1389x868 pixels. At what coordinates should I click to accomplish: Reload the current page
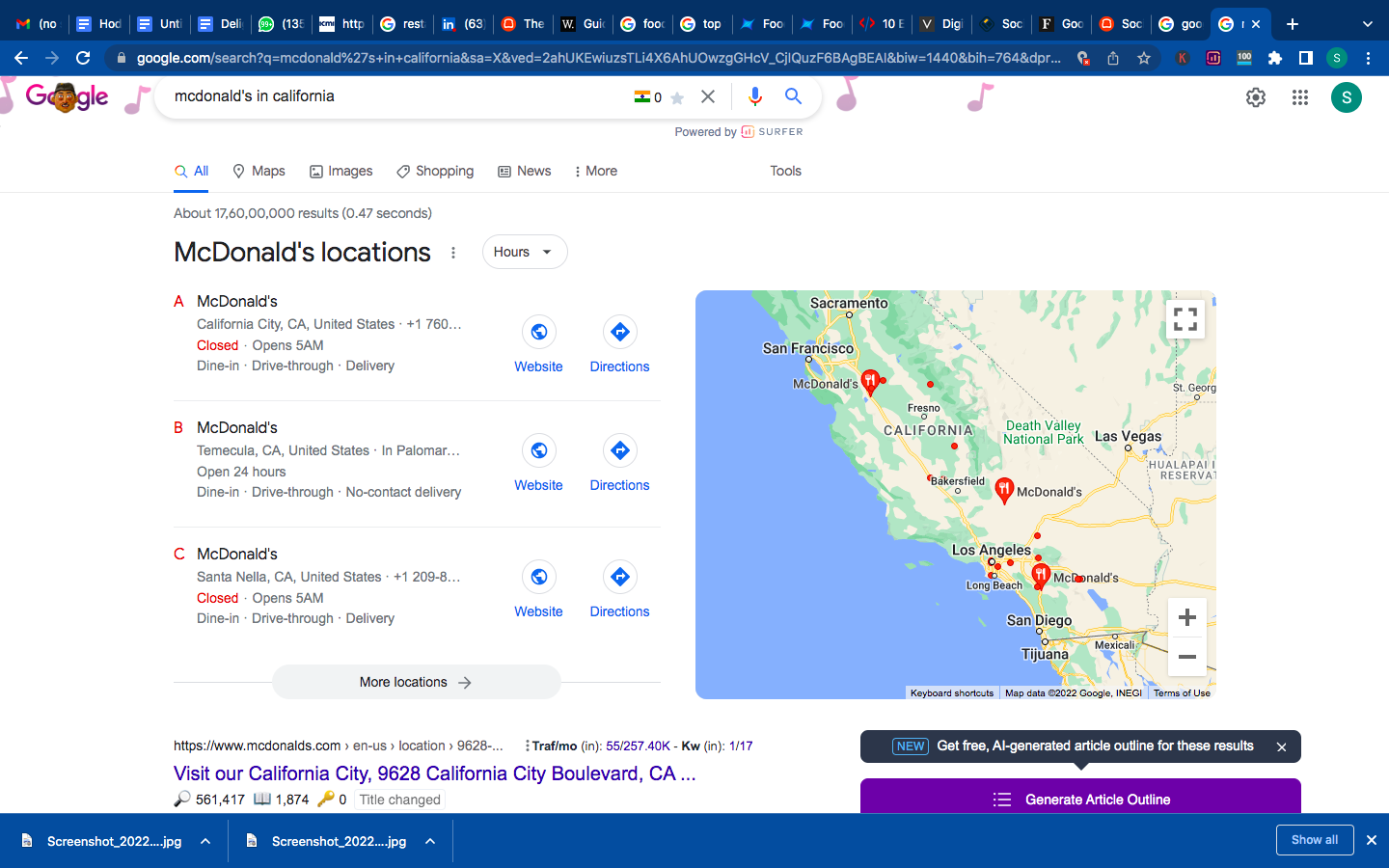point(83,58)
